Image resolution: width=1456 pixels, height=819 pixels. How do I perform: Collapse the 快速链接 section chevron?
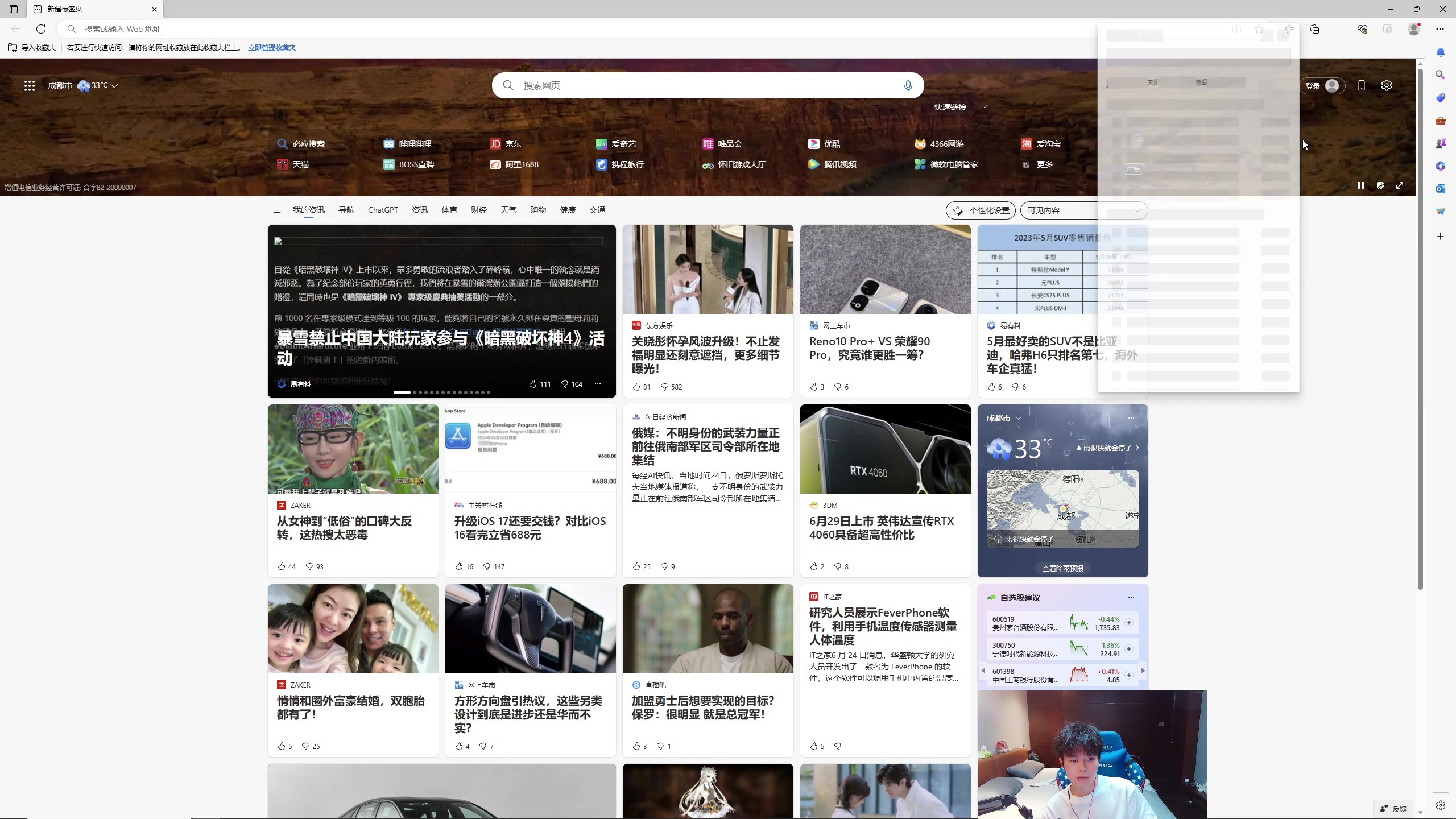coord(985,106)
